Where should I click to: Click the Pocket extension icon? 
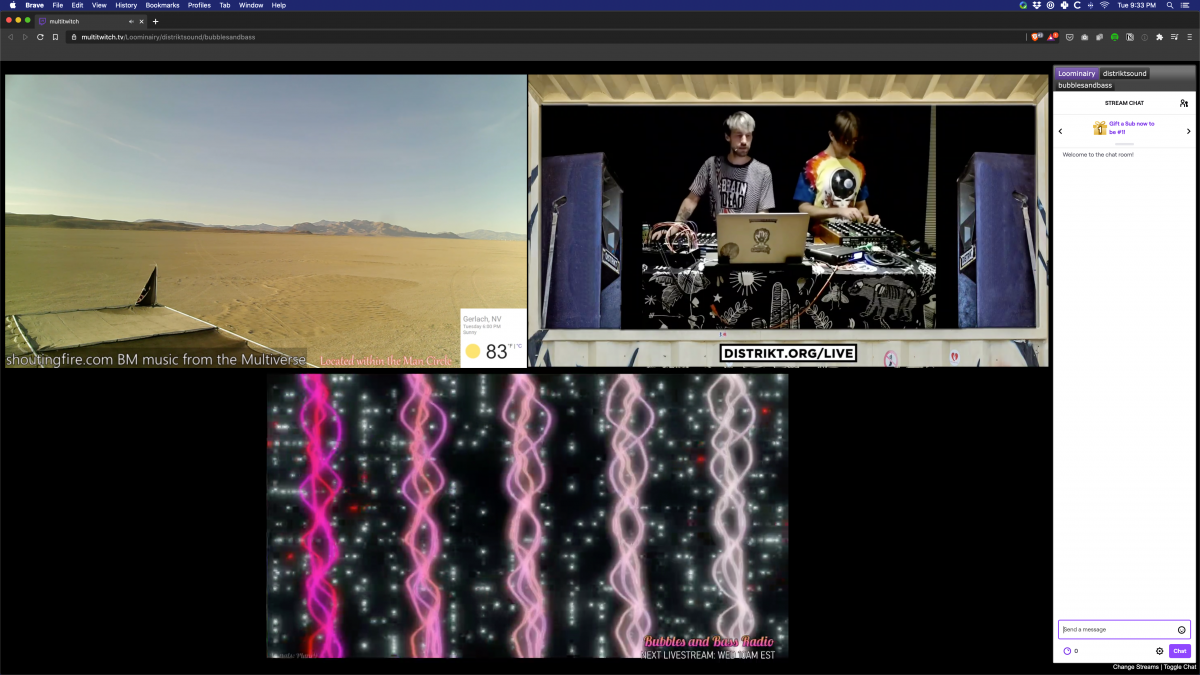click(1069, 37)
